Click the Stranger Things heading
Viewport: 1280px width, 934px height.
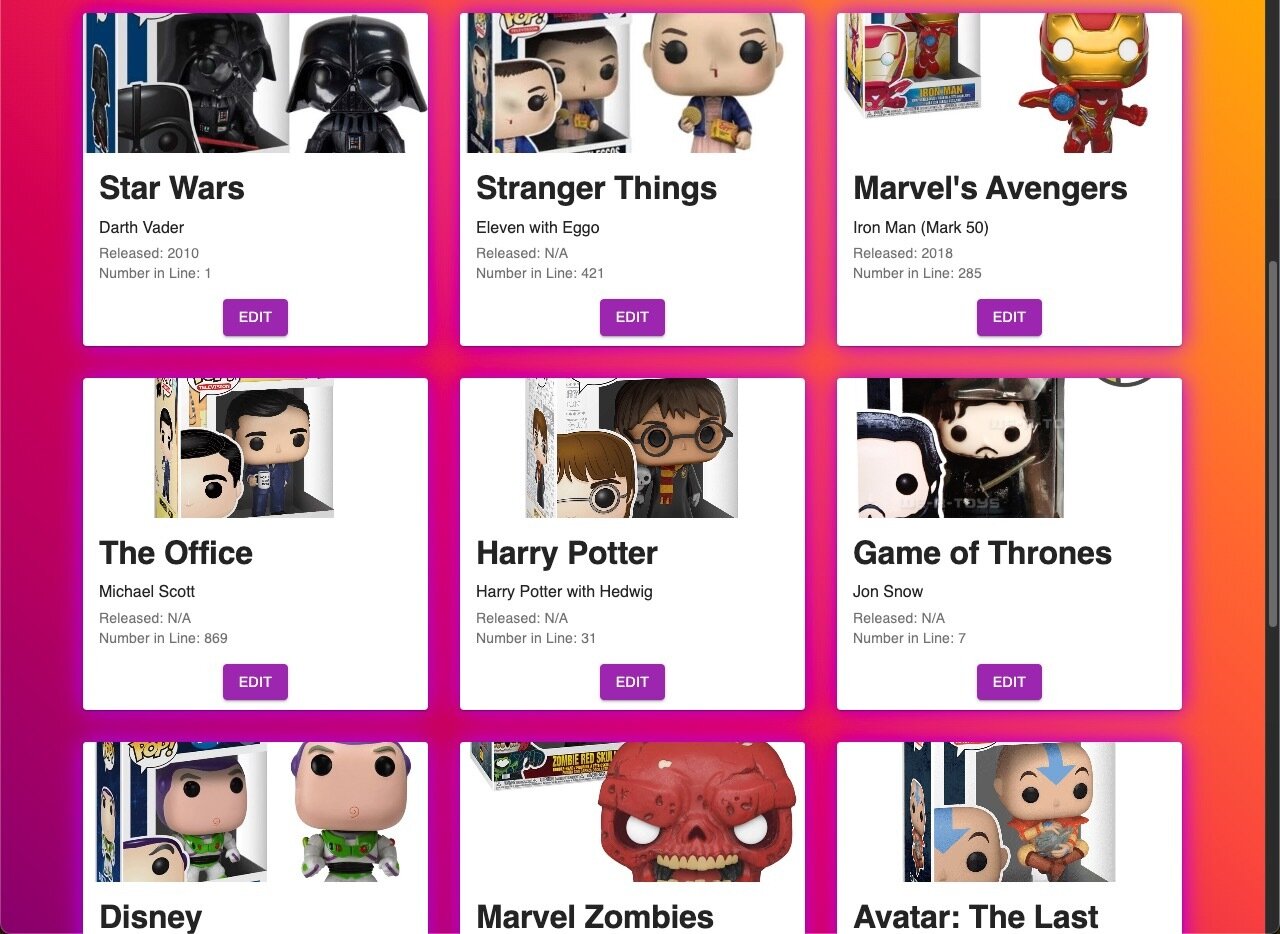click(x=596, y=188)
